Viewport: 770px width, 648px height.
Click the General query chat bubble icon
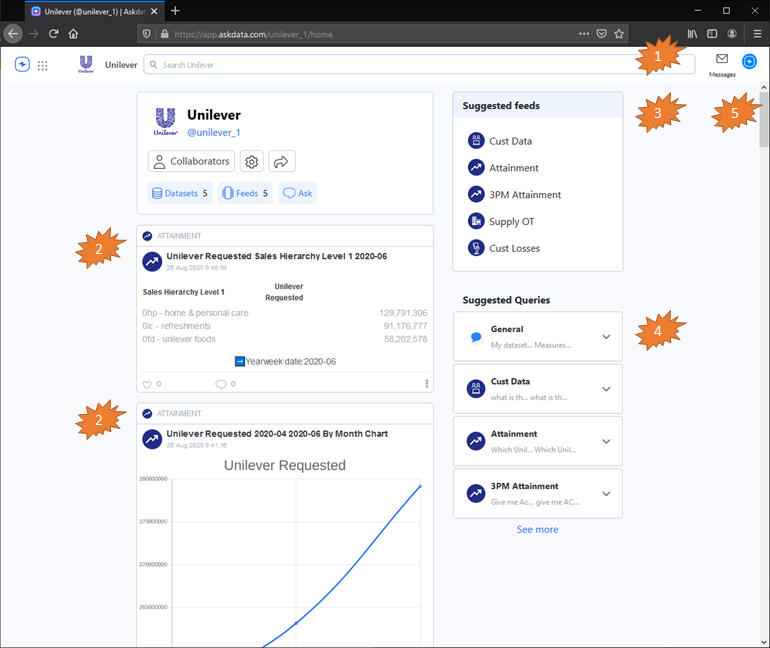tap(476, 337)
